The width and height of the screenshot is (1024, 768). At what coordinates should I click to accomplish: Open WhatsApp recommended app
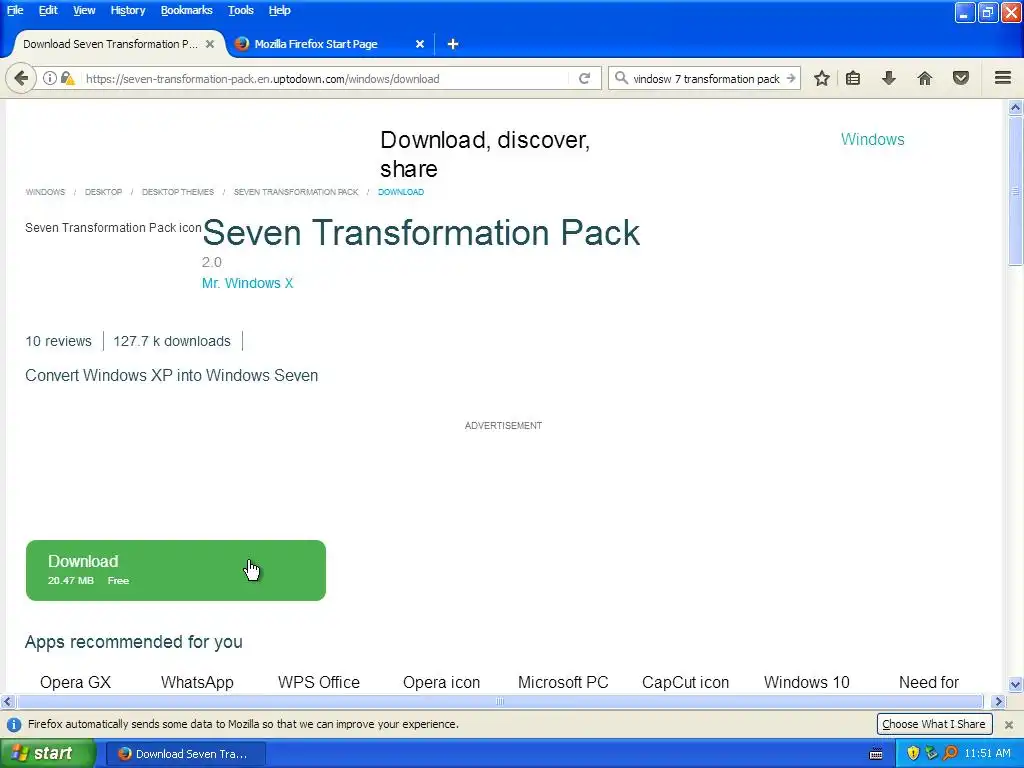pyautogui.click(x=197, y=682)
